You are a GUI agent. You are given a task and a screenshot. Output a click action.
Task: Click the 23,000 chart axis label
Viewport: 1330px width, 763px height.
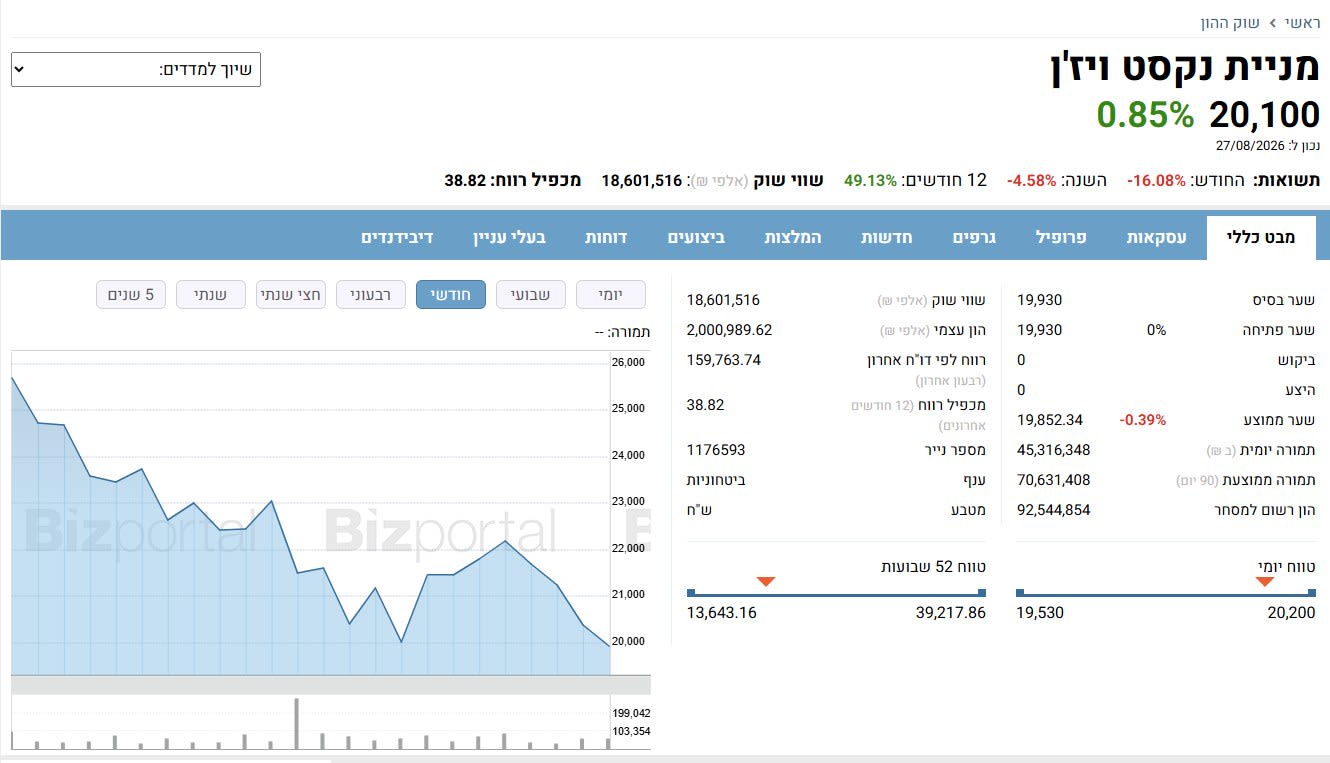pyautogui.click(x=628, y=501)
